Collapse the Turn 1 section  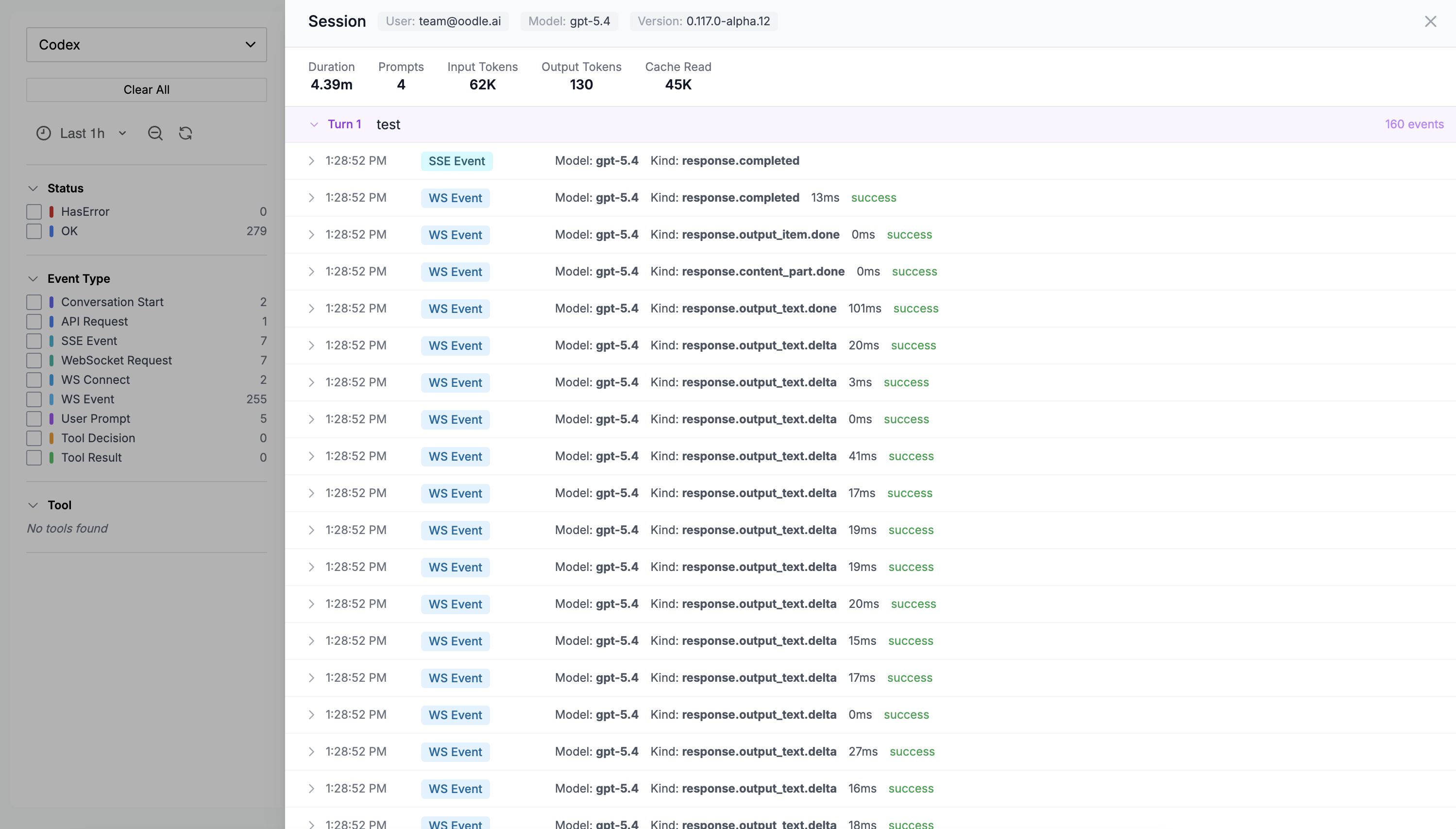314,124
